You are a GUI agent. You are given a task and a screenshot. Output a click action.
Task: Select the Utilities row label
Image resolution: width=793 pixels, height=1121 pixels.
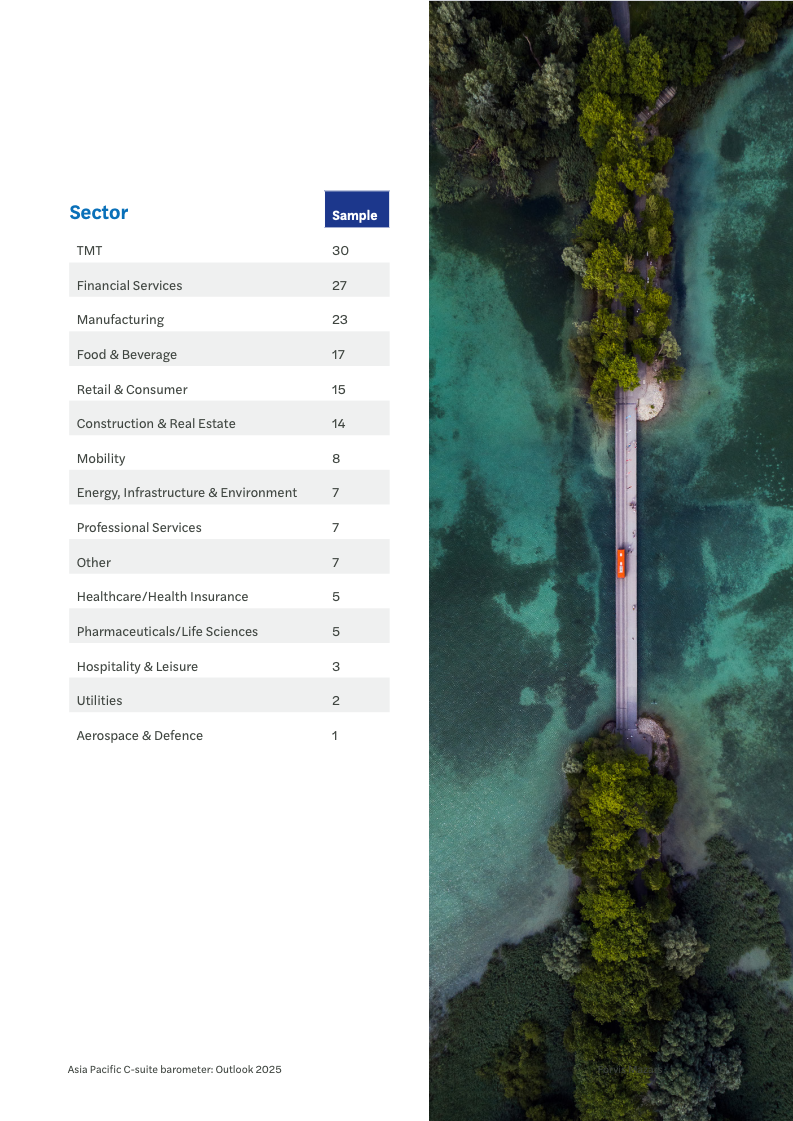click(x=99, y=701)
